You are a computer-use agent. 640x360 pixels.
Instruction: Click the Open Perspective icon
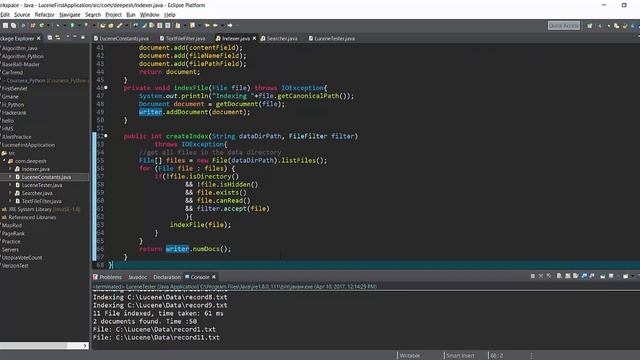pyautogui.click(x=590, y=26)
